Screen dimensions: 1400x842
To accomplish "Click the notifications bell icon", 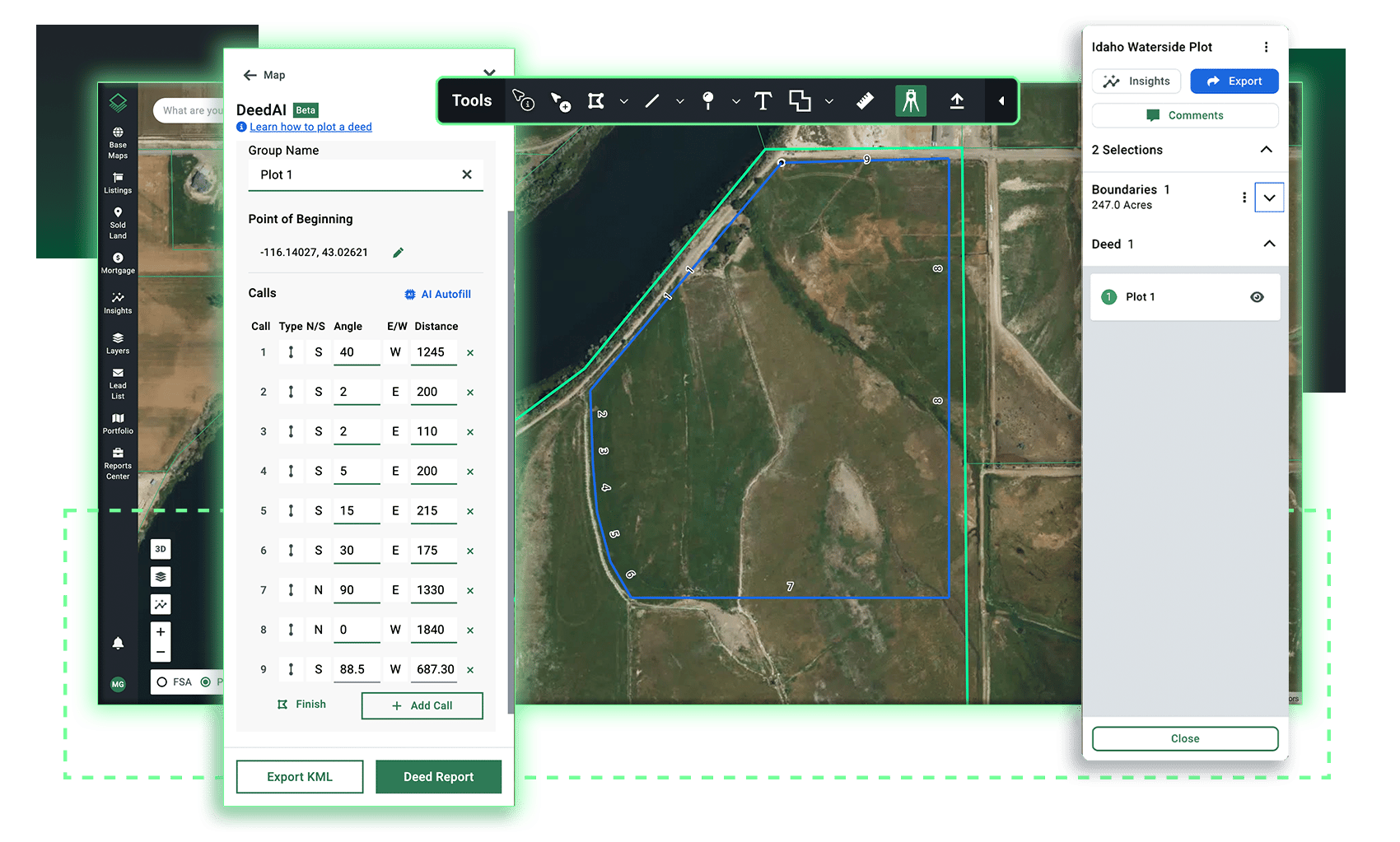I will click(x=118, y=643).
